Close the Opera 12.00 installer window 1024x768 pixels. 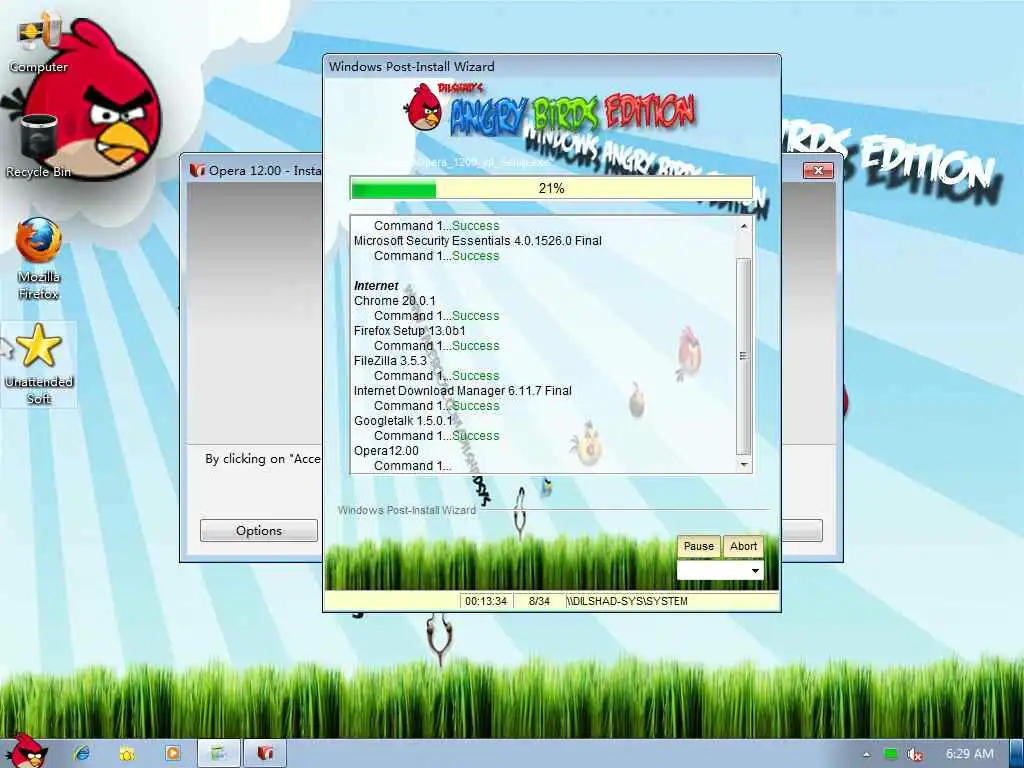coord(818,170)
